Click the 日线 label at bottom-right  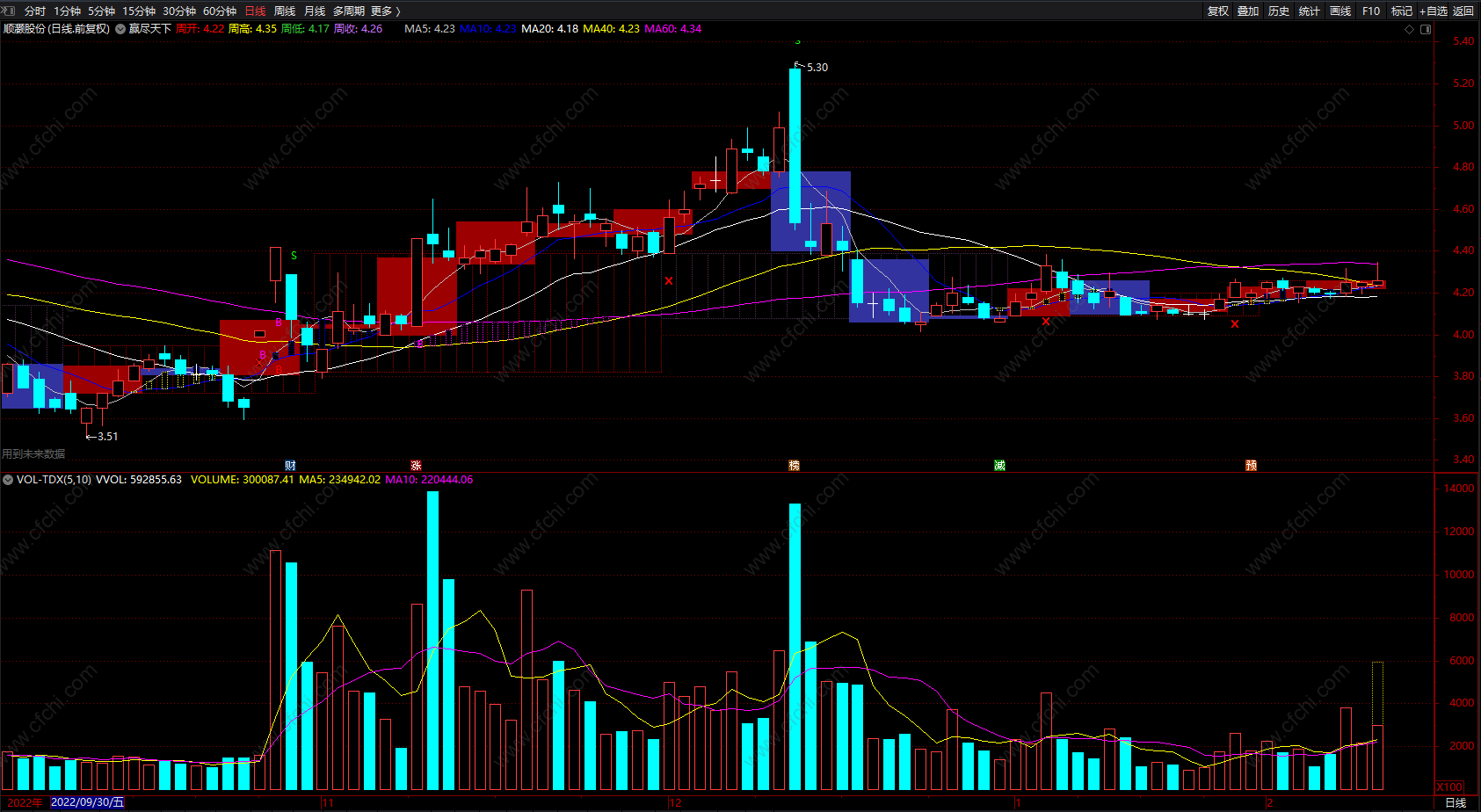(x=1456, y=802)
